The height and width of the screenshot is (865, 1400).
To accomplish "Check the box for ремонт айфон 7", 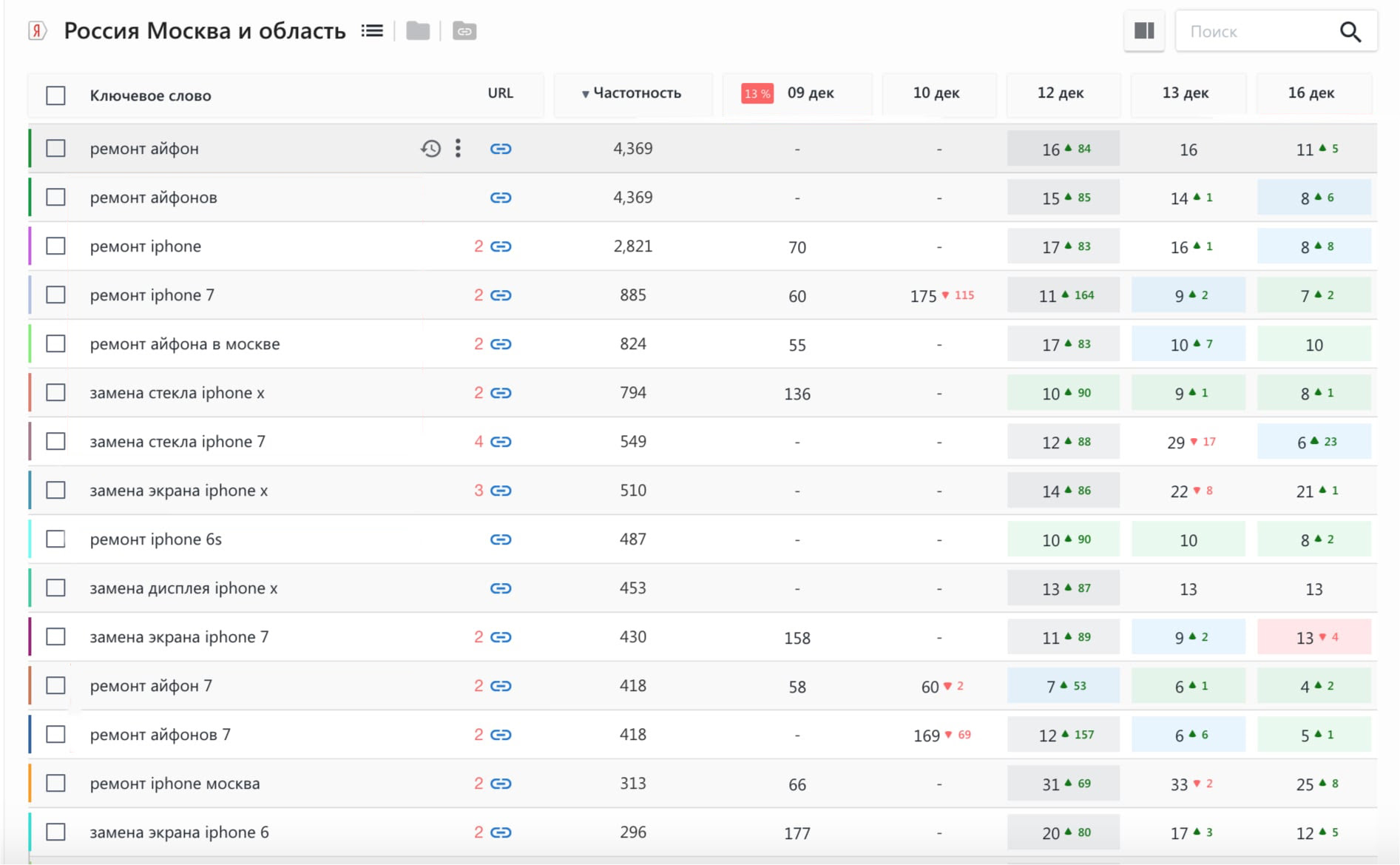I will [55, 685].
